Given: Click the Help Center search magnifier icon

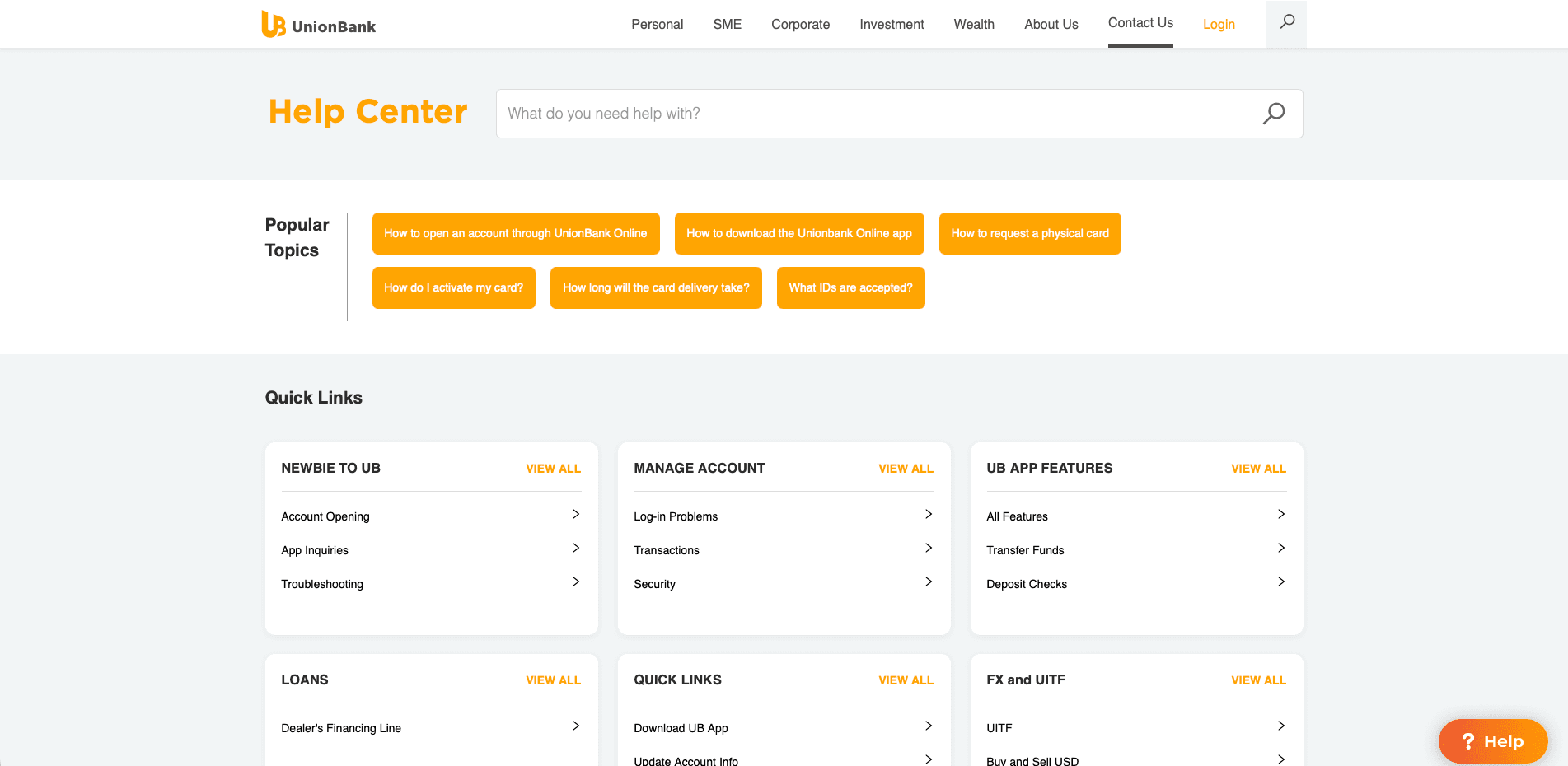Looking at the screenshot, I should click(1274, 114).
